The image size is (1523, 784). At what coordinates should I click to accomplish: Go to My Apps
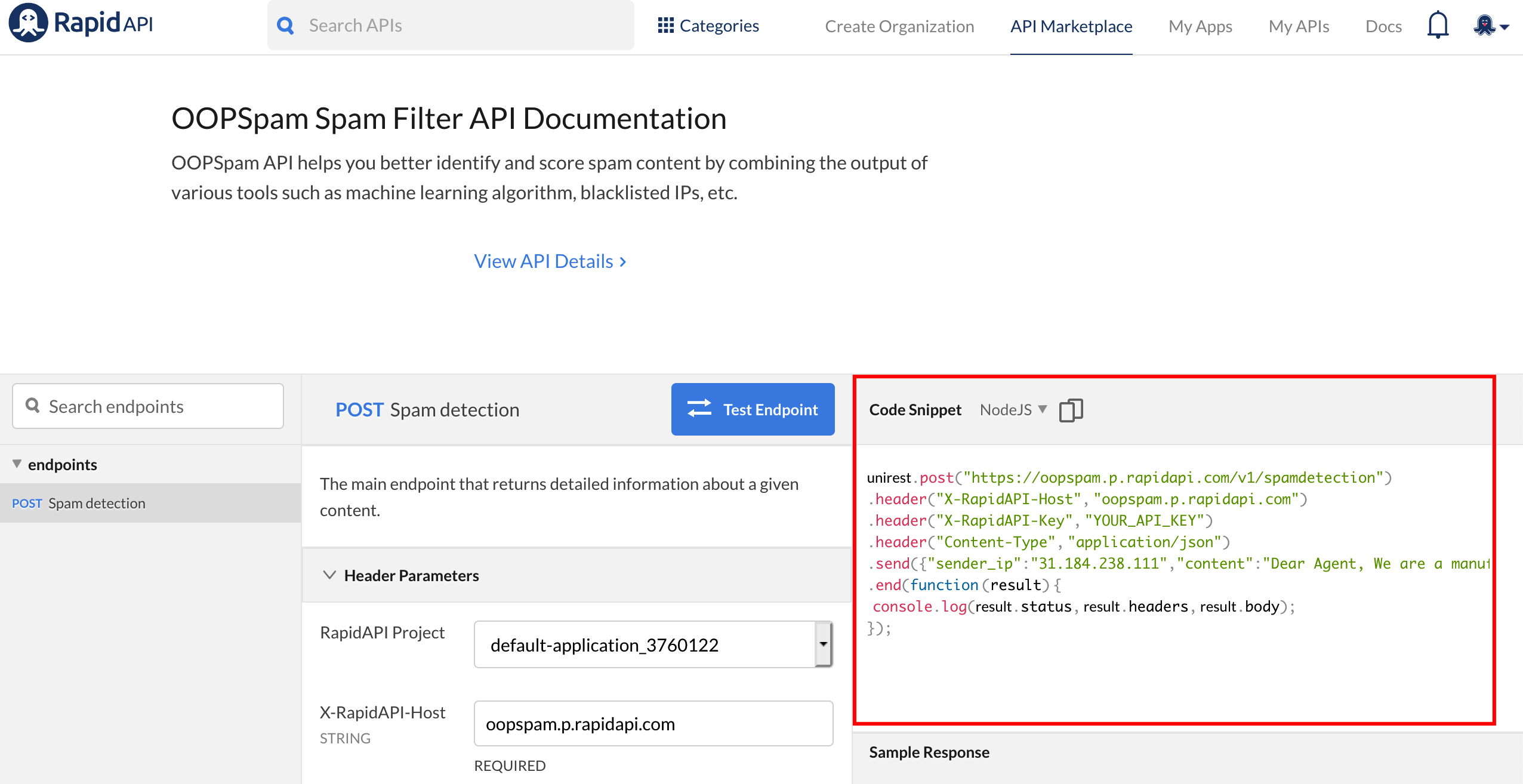(1200, 26)
